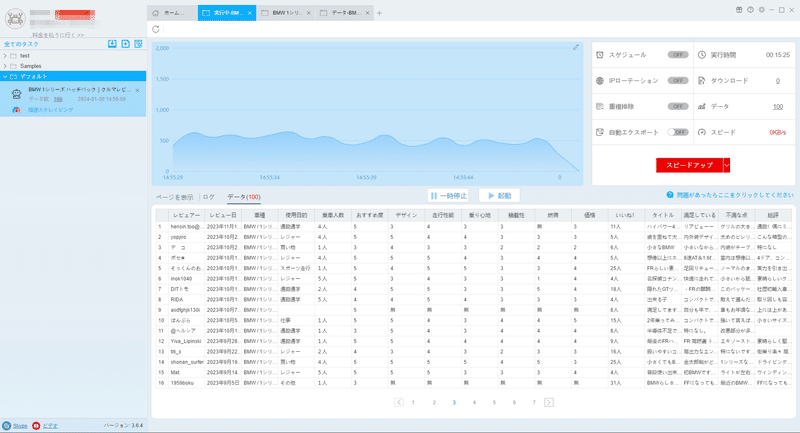Select the ログ tab above the data table

point(209,197)
